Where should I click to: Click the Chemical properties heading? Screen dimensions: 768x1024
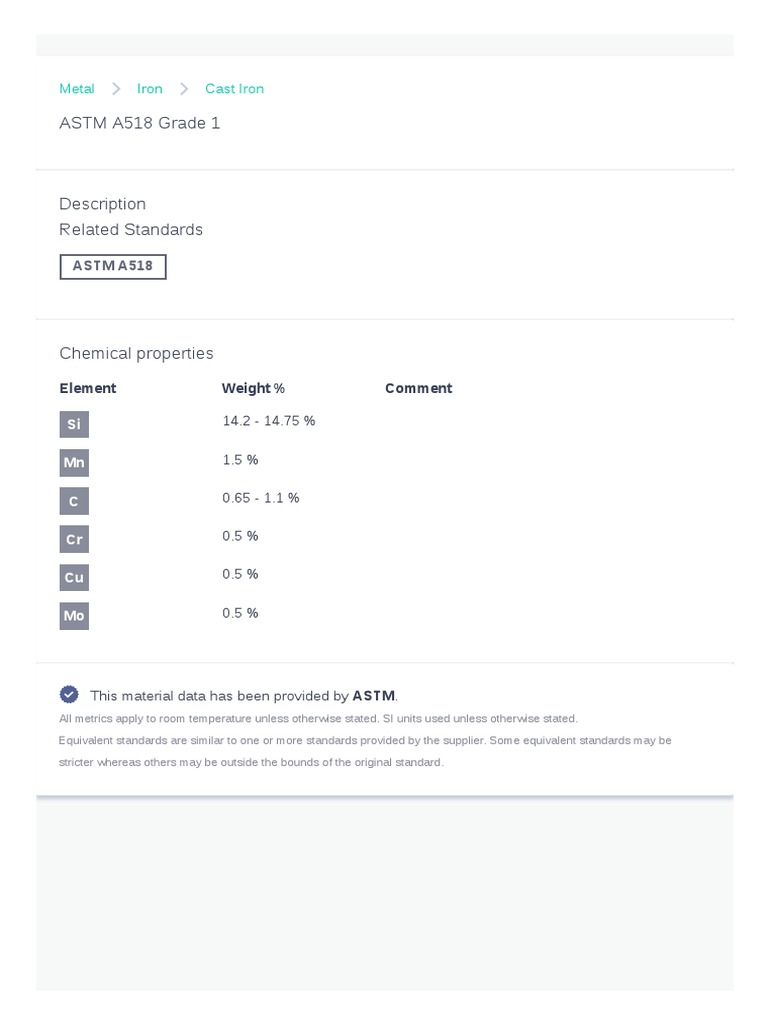coord(137,353)
